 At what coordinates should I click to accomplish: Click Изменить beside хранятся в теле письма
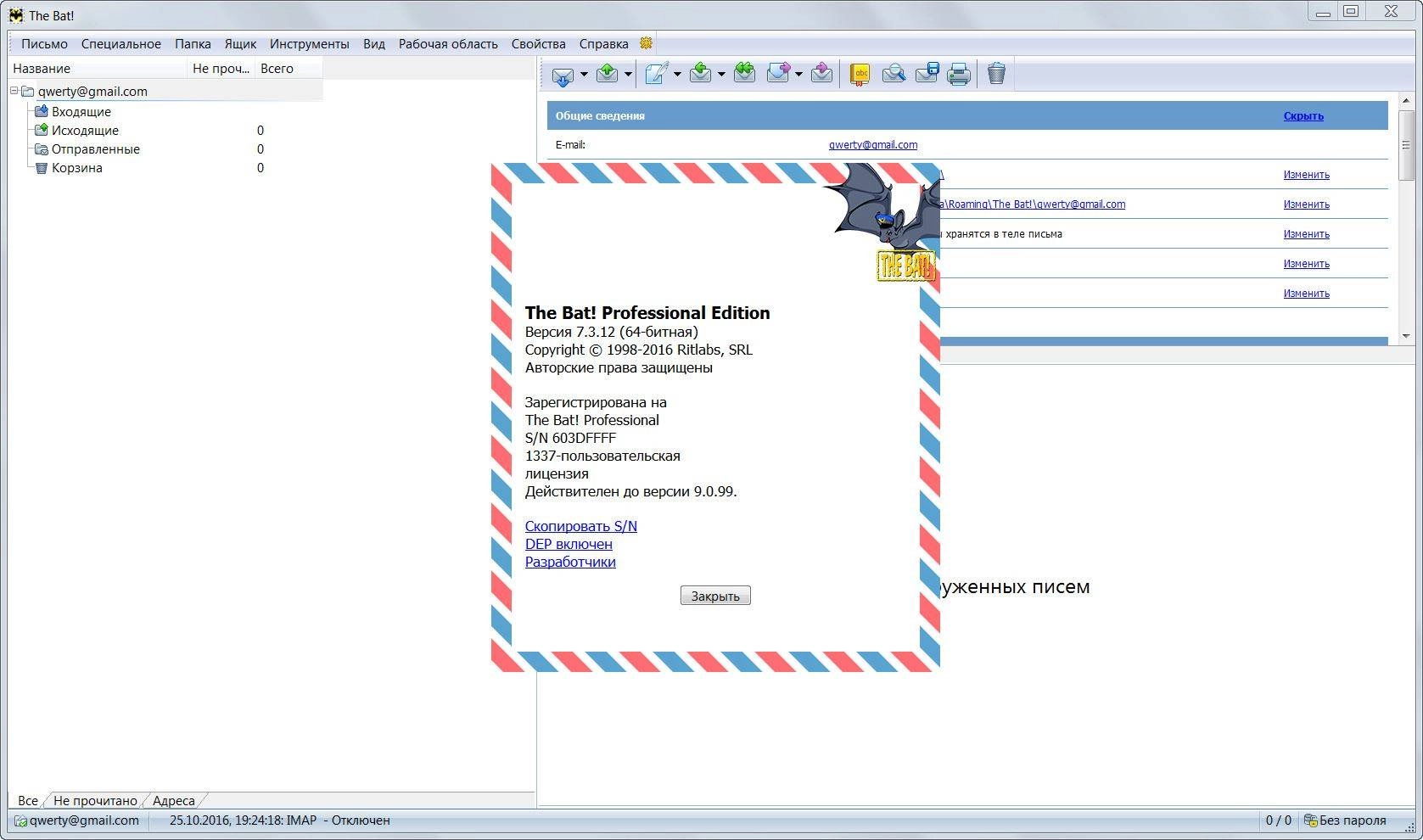point(1306,234)
